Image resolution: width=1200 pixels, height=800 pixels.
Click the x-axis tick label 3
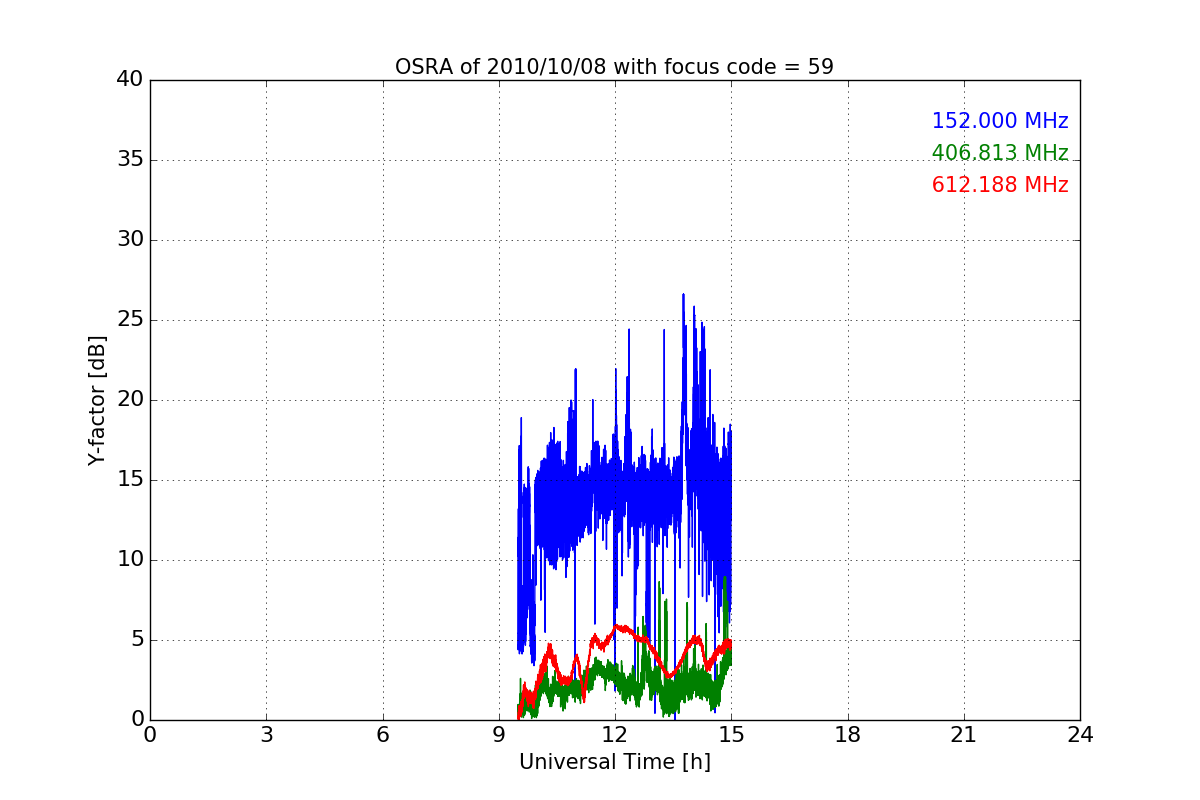266,735
